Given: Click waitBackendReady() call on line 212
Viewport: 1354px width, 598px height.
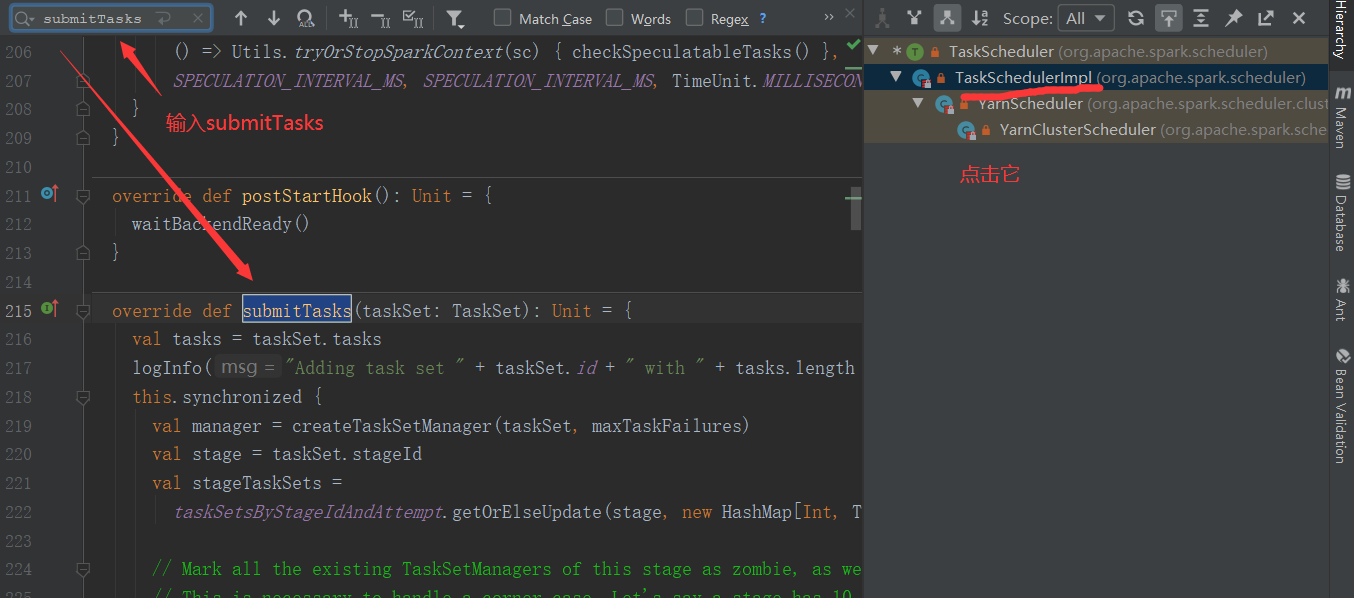Looking at the screenshot, I should pos(221,224).
